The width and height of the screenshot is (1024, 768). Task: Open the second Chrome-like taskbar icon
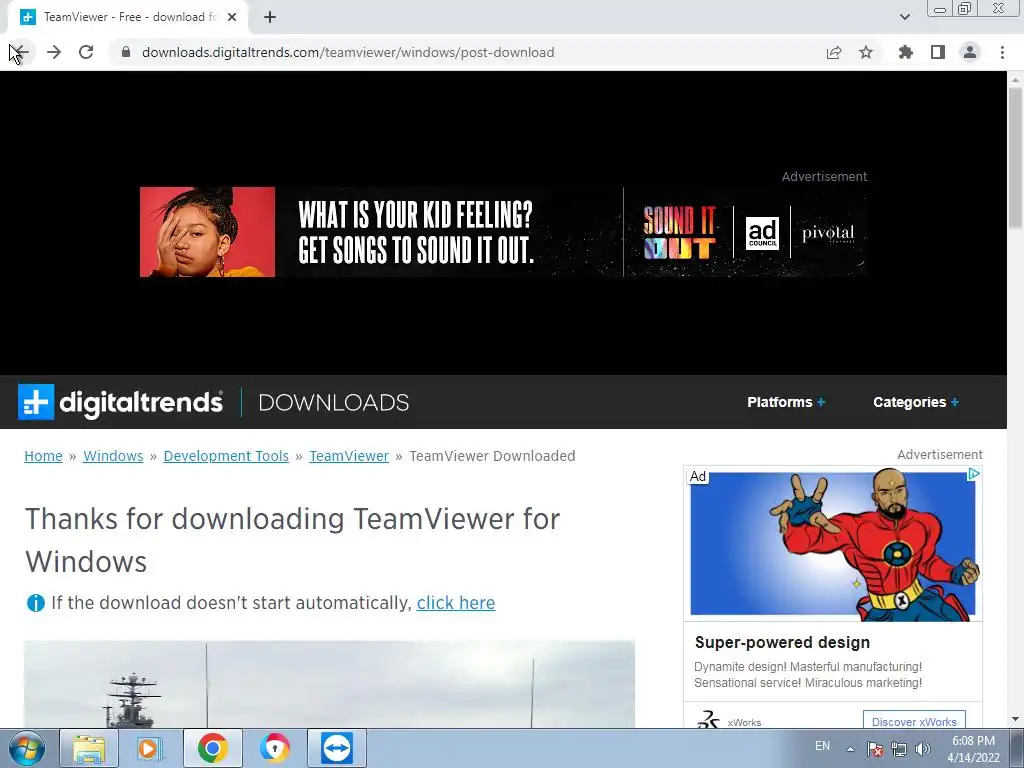pos(274,748)
